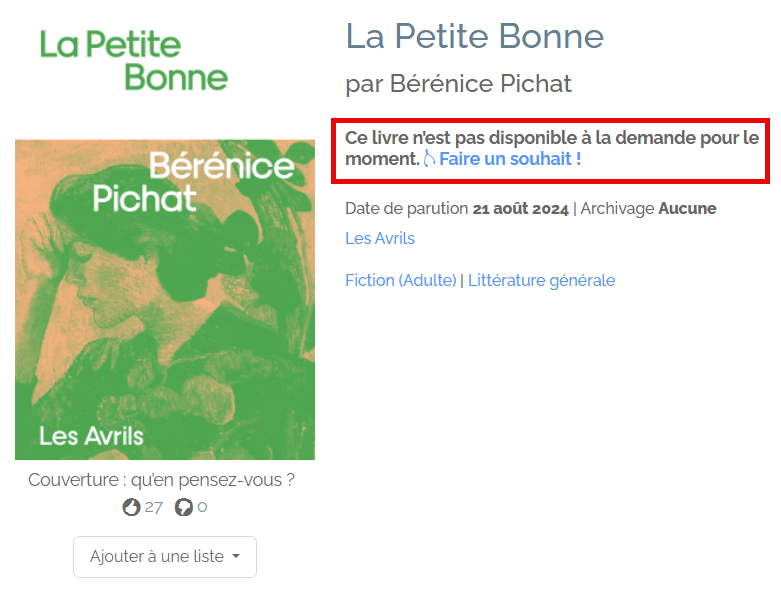Click the like count of 27
Viewport: 781px width, 595px height.
click(153, 507)
